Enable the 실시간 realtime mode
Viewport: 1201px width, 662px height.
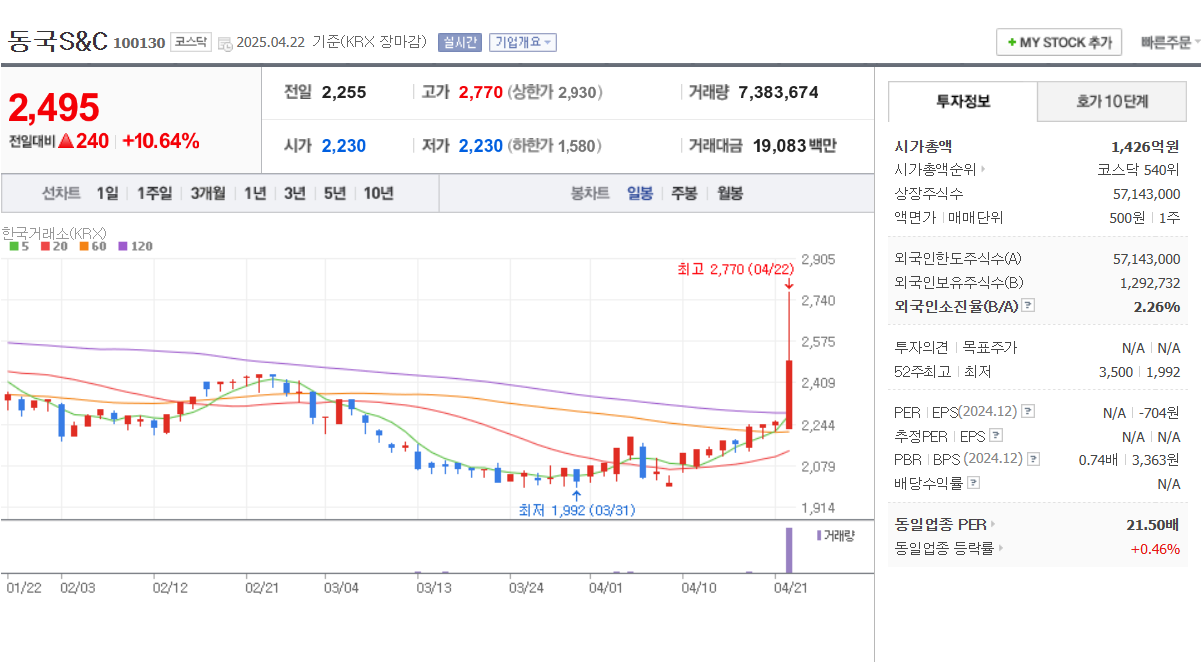tap(455, 41)
